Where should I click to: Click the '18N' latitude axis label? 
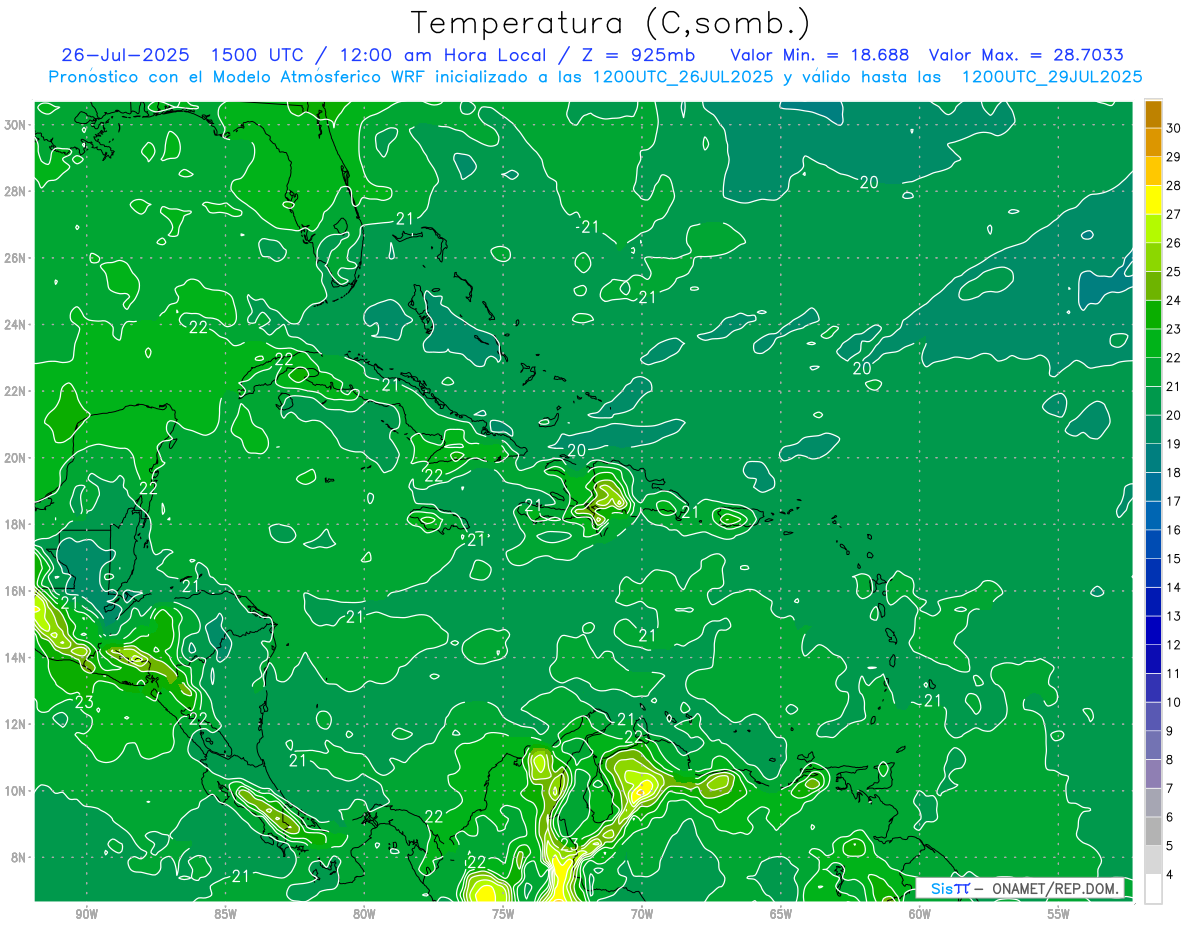point(16,524)
